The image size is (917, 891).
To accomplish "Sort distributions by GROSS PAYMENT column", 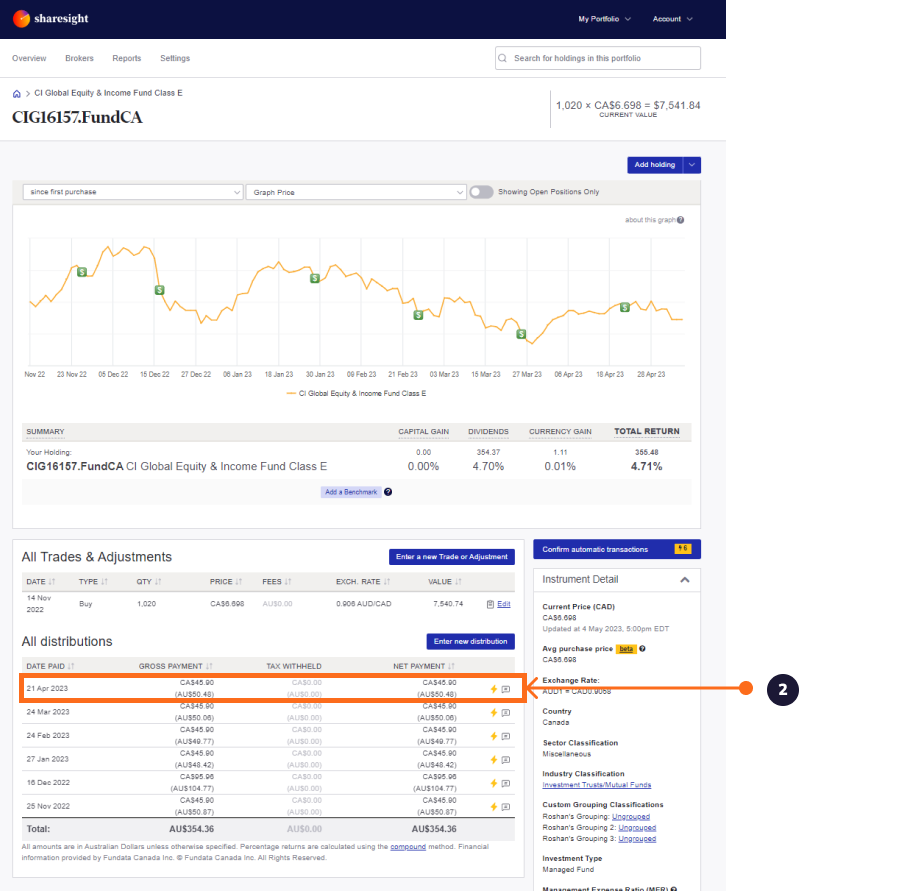I will (175, 666).
